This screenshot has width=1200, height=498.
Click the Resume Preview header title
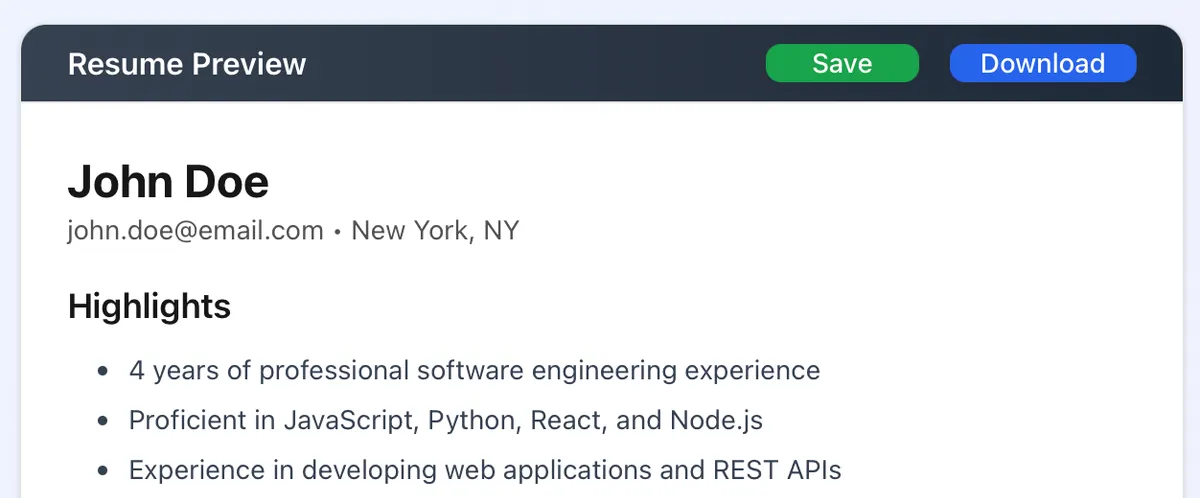point(187,64)
